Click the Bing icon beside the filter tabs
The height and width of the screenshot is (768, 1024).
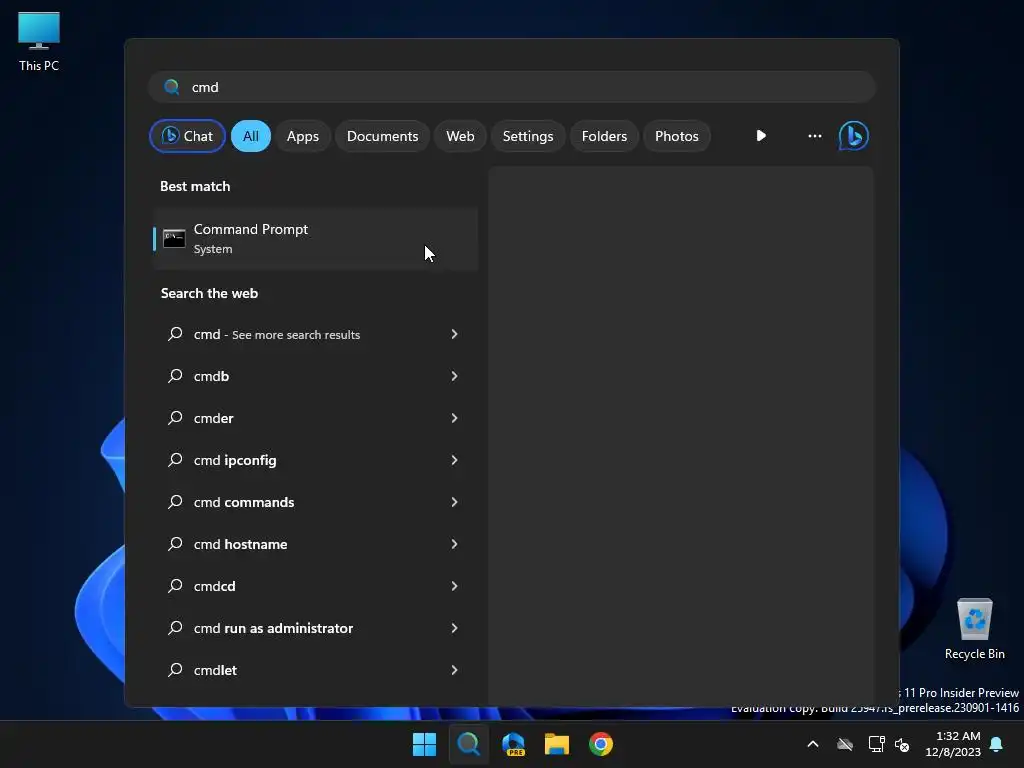[853, 136]
